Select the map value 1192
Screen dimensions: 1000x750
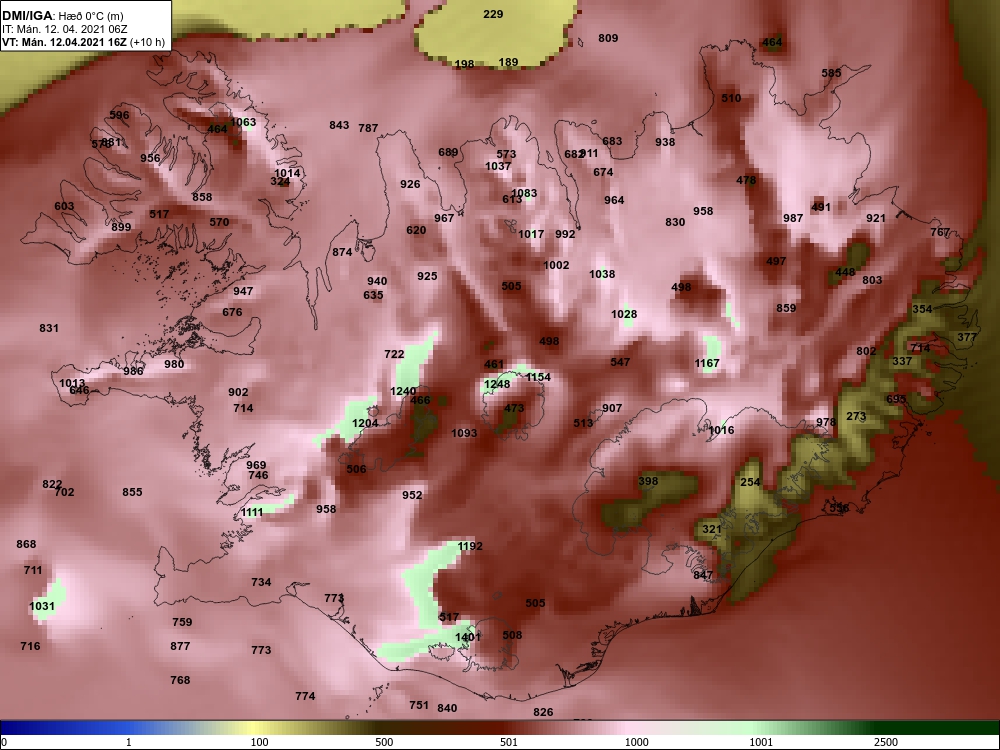coord(470,547)
